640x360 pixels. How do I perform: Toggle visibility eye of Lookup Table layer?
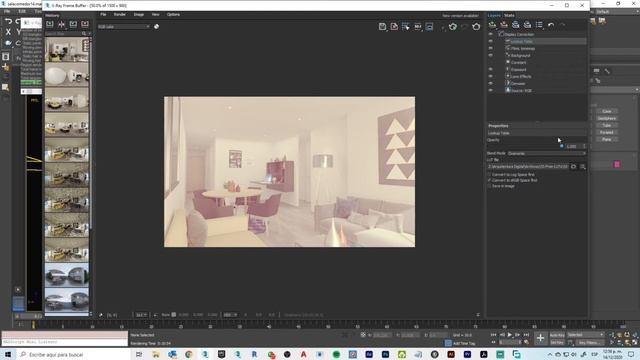pos(491,41)
